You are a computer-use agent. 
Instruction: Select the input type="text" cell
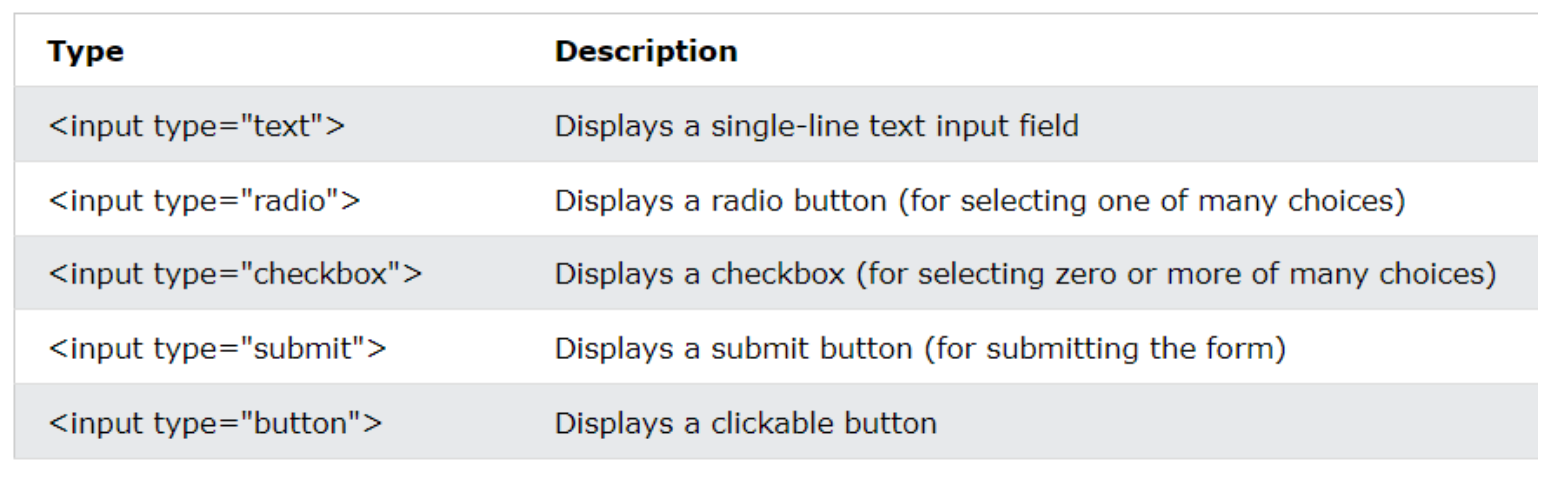coord(196,127)
